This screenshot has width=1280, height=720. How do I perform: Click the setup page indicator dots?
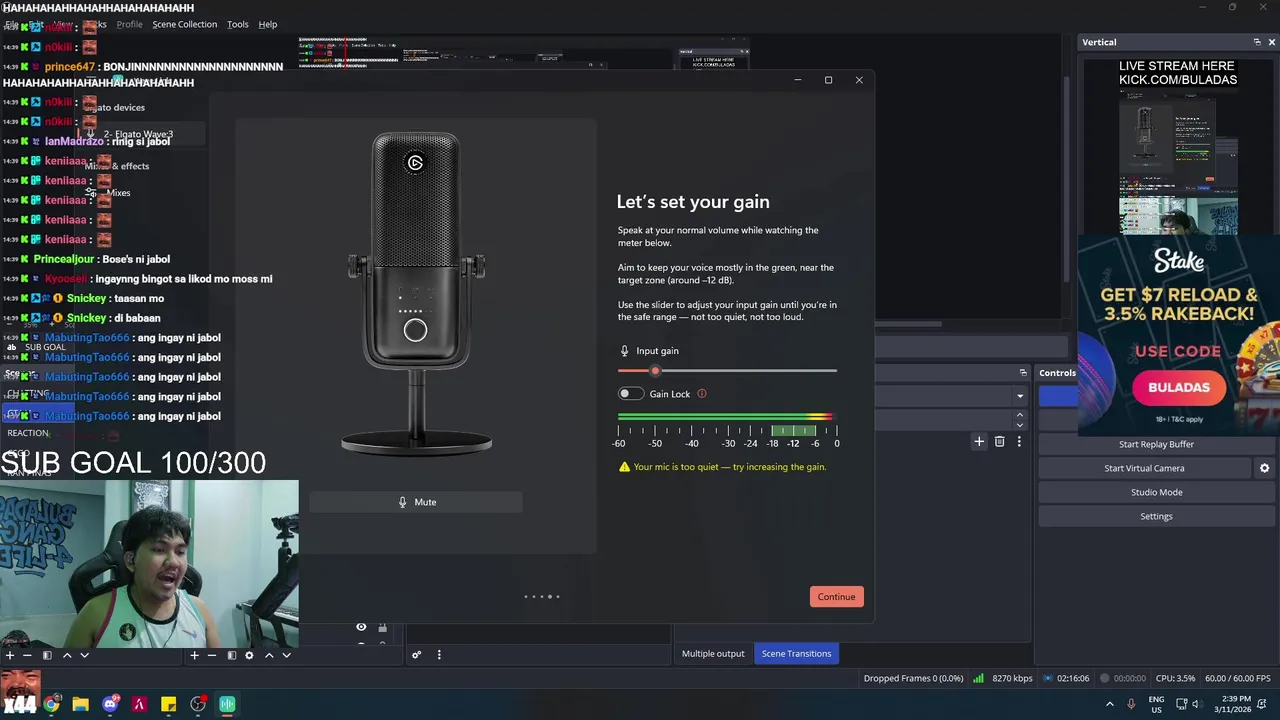pos(542,597)
